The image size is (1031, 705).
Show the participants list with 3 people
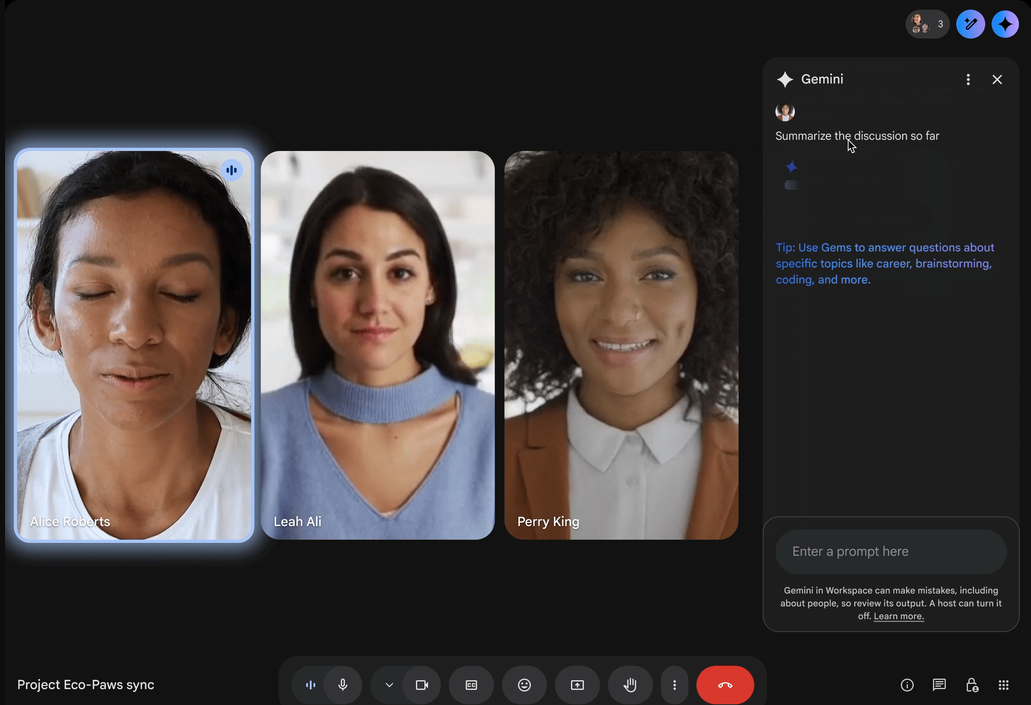click(927, 24)
